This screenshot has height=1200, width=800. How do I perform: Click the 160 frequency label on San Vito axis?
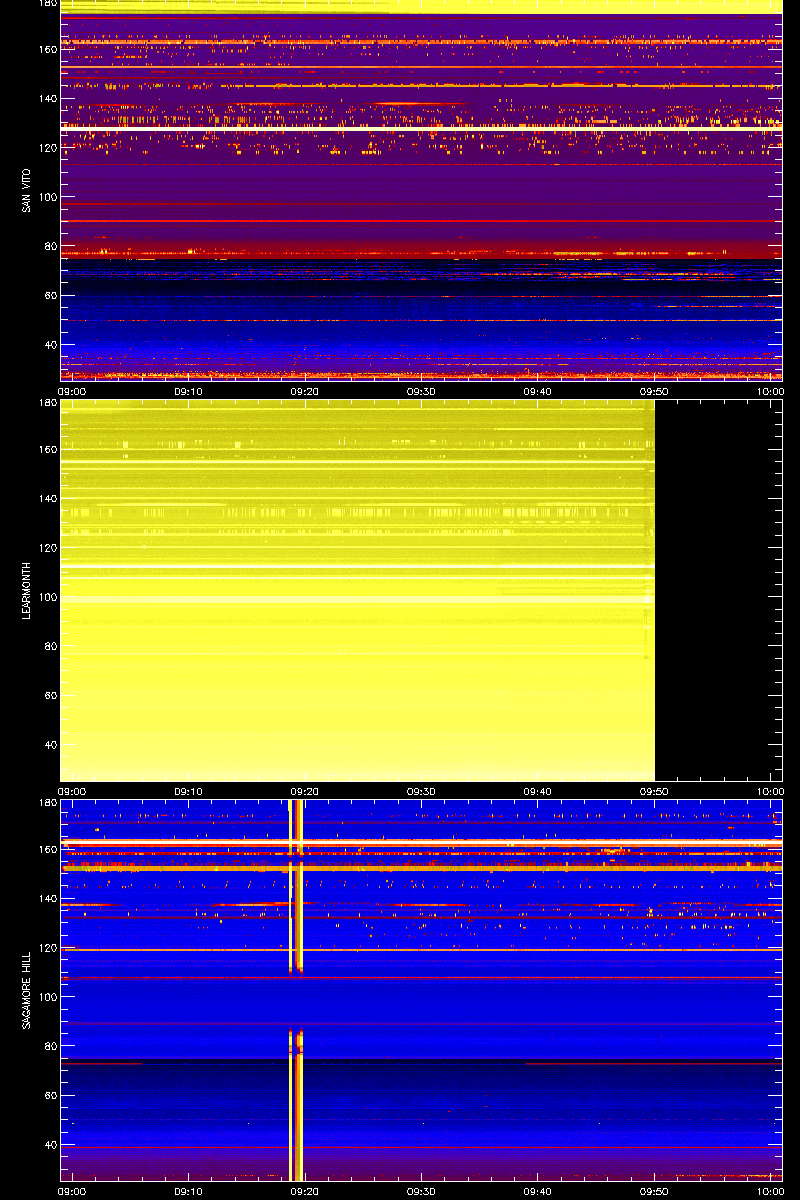(x=47, y=50)
